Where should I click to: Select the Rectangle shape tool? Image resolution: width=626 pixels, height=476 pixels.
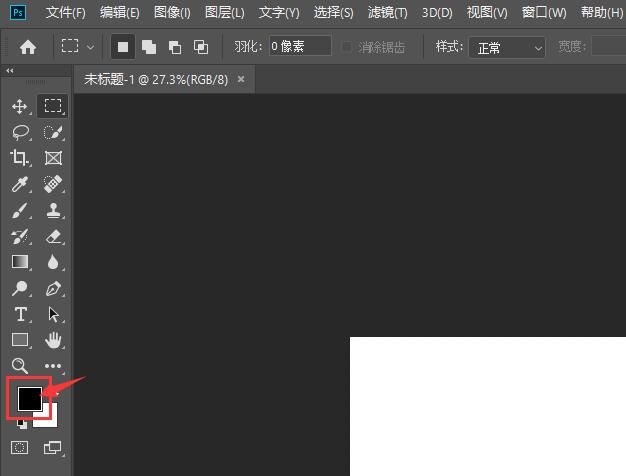[20, 340]
